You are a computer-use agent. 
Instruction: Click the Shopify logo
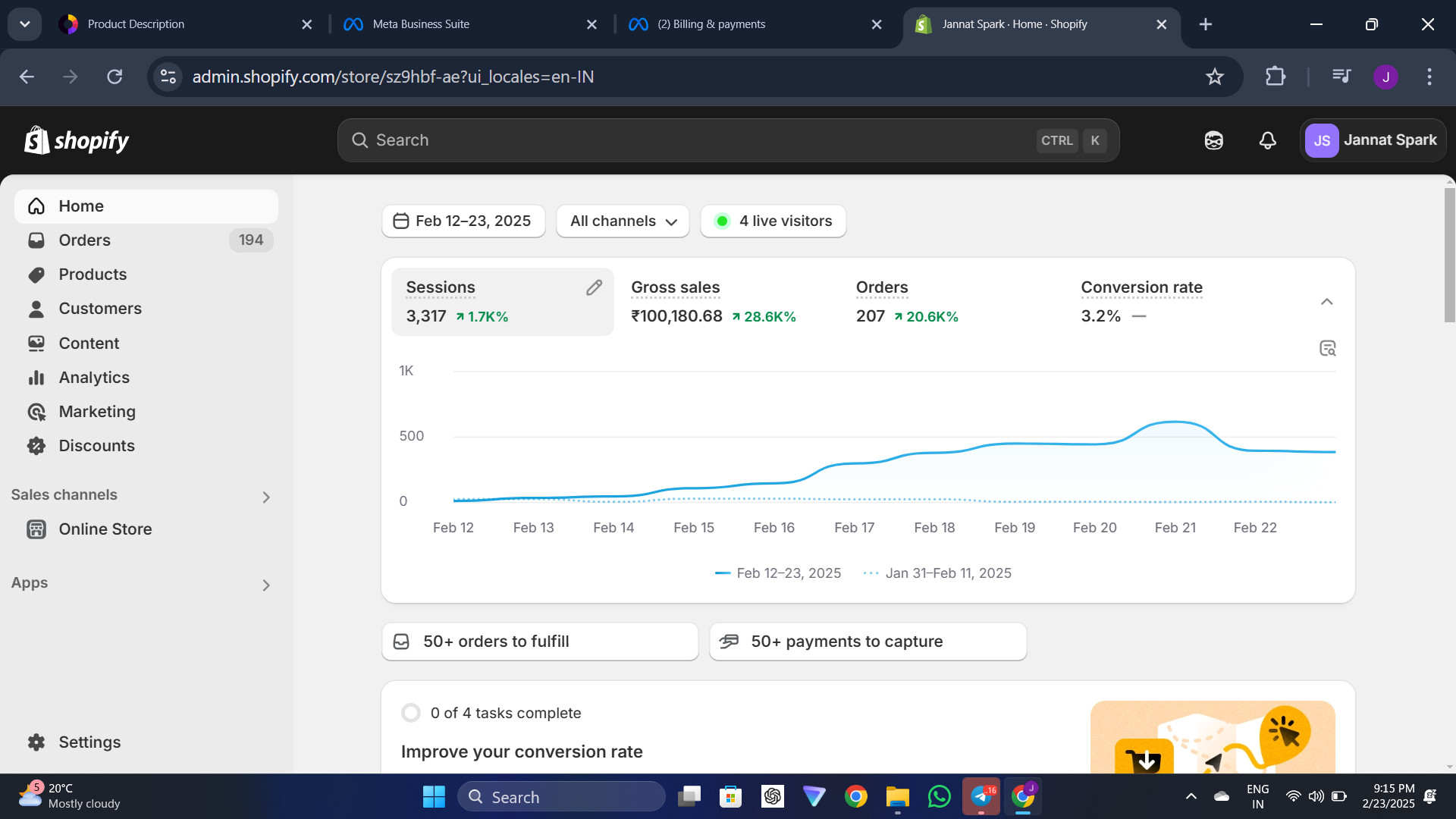pyautogui.click(x=77, y=140)
